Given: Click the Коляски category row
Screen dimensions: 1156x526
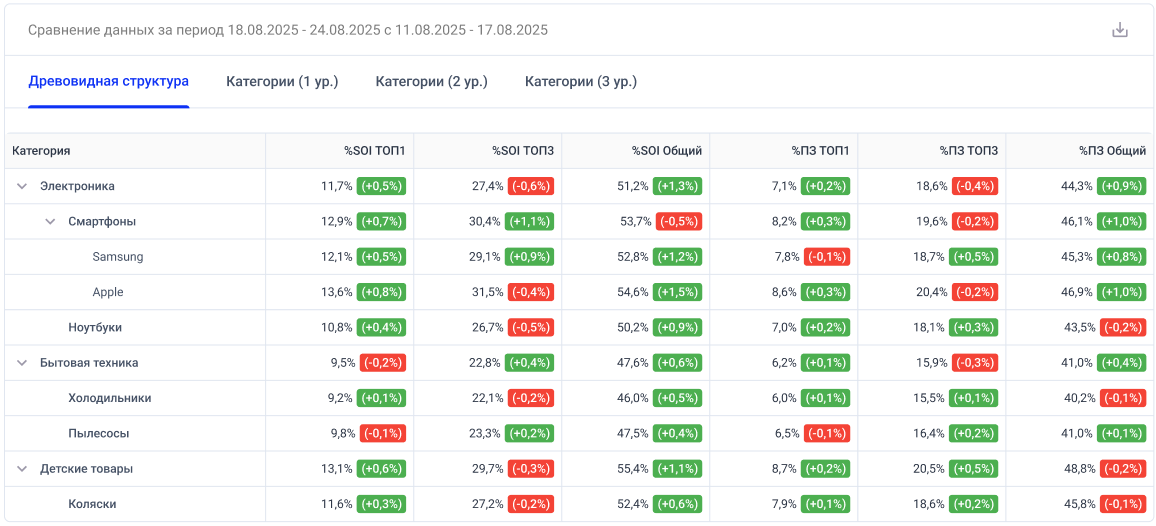Looking at the screenshot, I should click(x=92, y=504).
